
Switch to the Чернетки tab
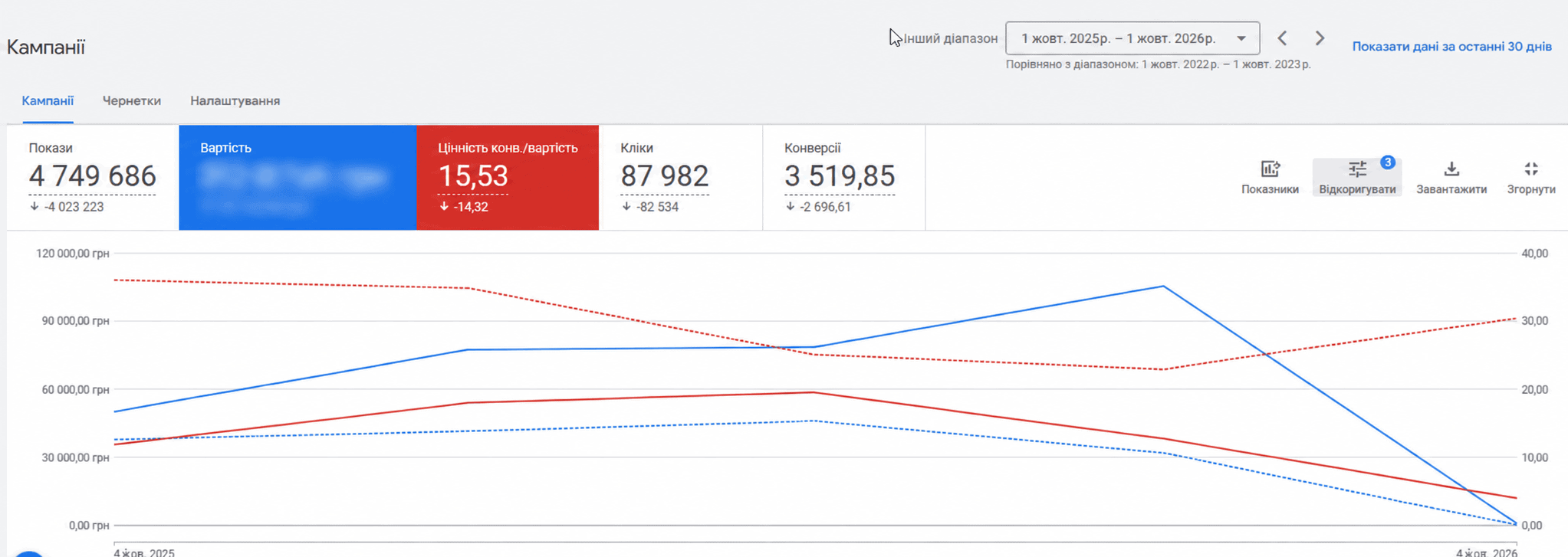[x=132, y=101]
